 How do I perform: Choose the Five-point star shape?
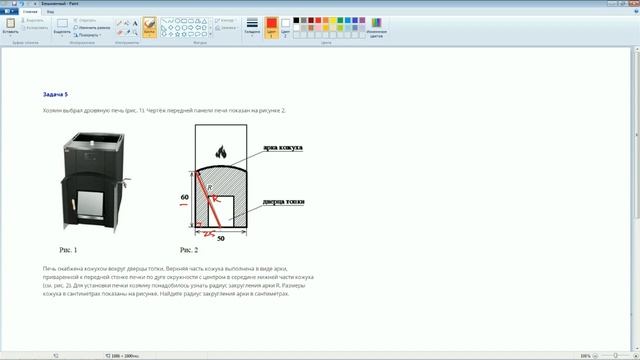(x=178, y=34)
